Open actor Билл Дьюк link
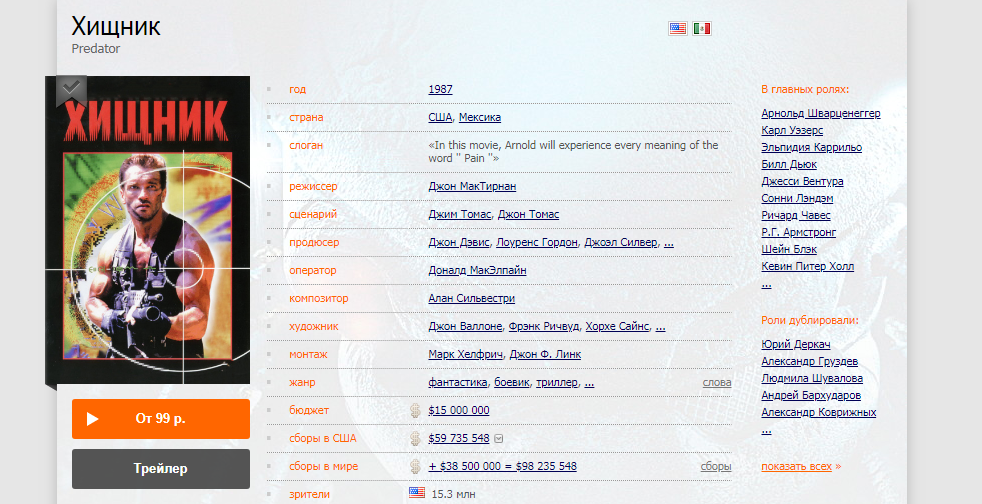 coord(789,165)
